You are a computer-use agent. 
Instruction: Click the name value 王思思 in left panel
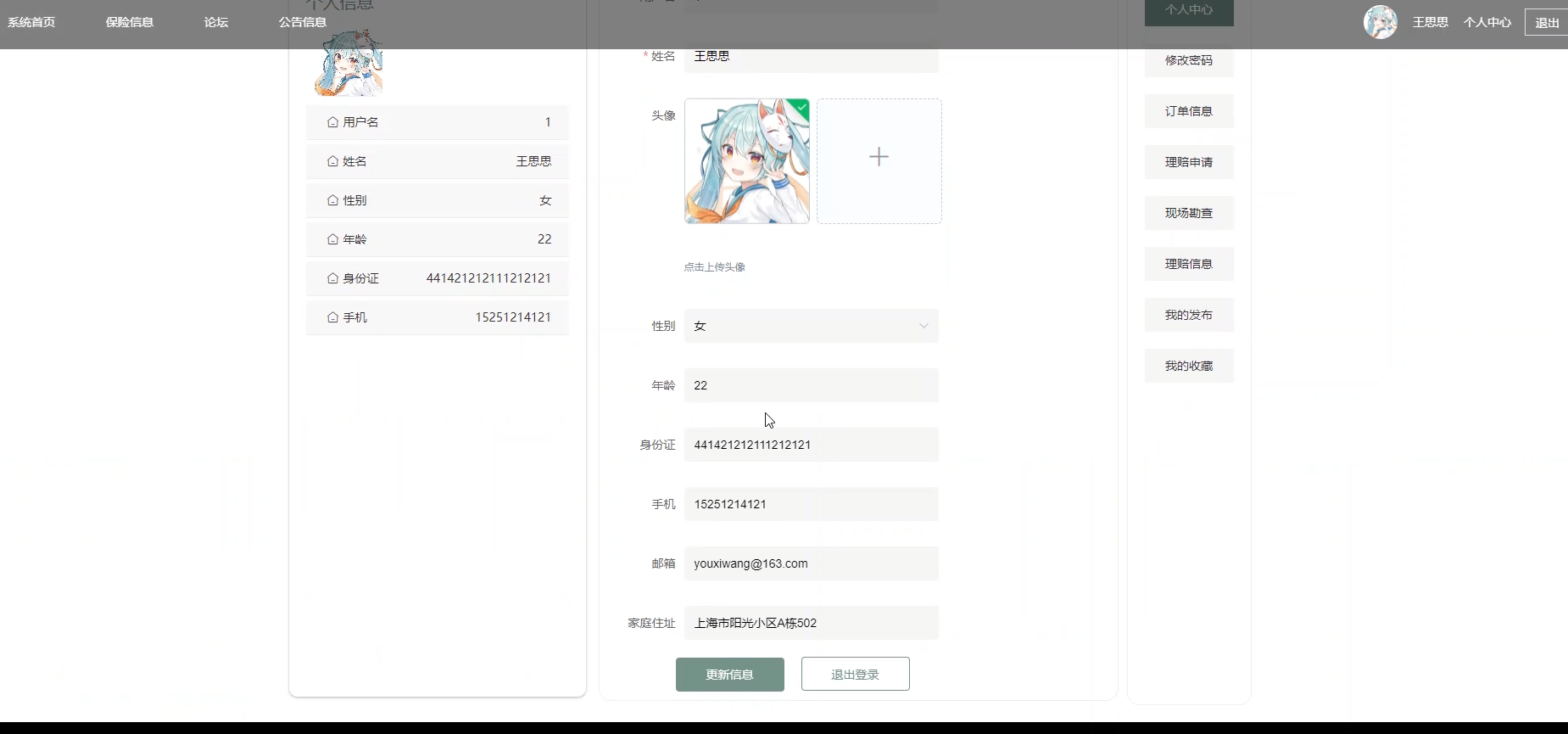coord(534,161)
